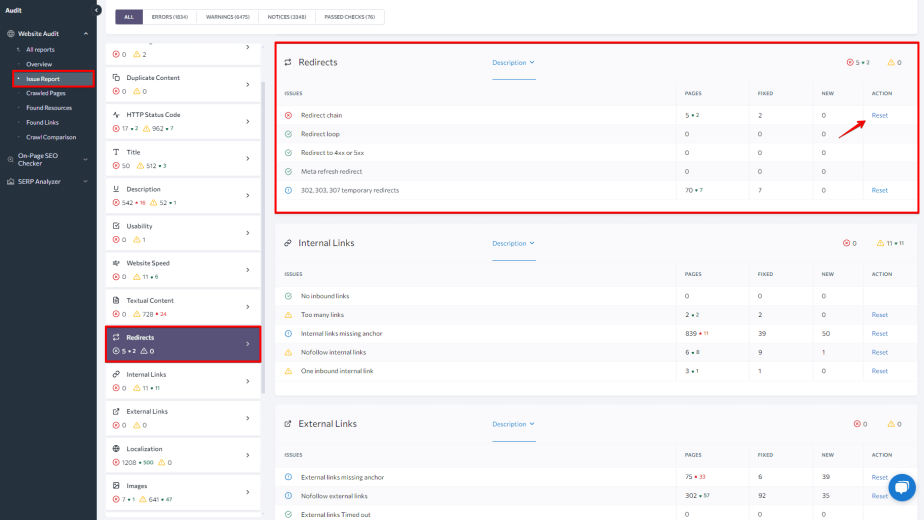Open Duplicate Content via its chevron
924x520 pixels.
248,84
